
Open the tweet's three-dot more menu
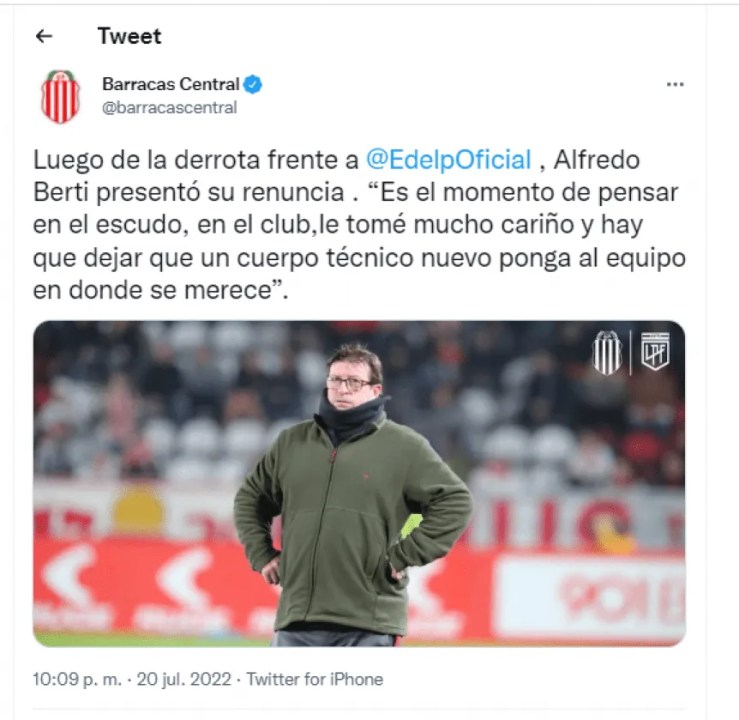point(675,84)
